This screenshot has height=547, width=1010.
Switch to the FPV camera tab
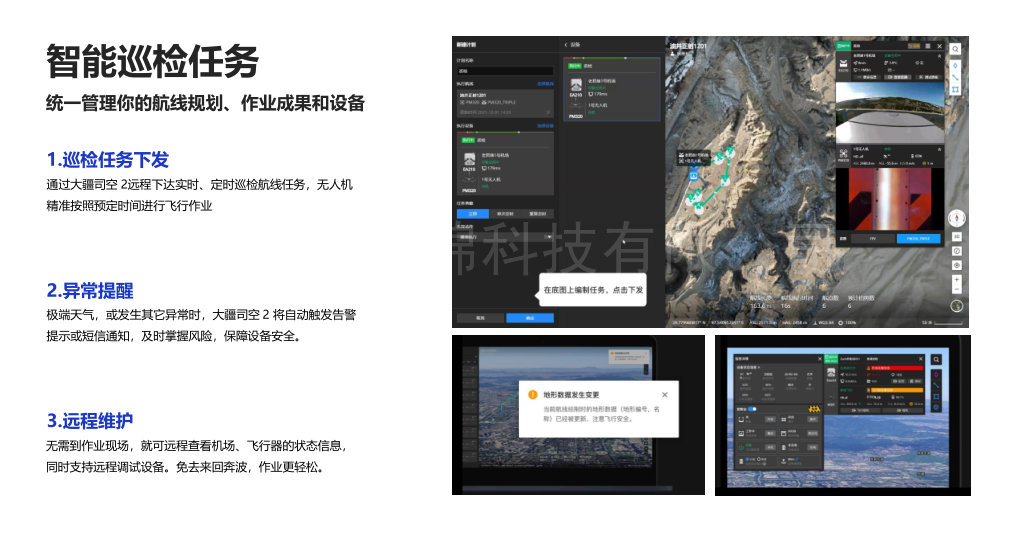tap(874, 239)
